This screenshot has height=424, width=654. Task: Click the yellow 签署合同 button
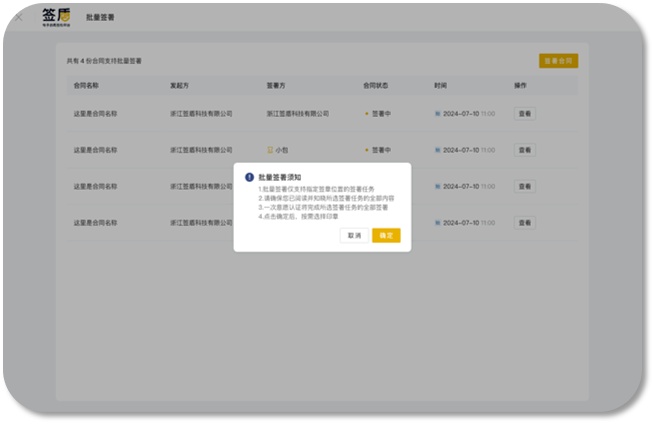tap(557, 61)
